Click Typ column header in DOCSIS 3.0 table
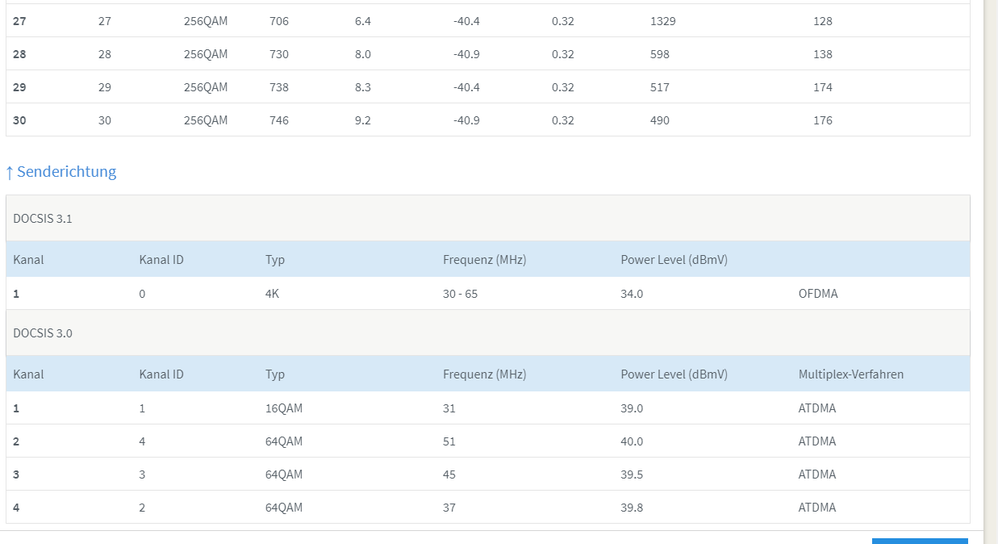Screen dimensions: 998x544 click(x=275, y=374)
